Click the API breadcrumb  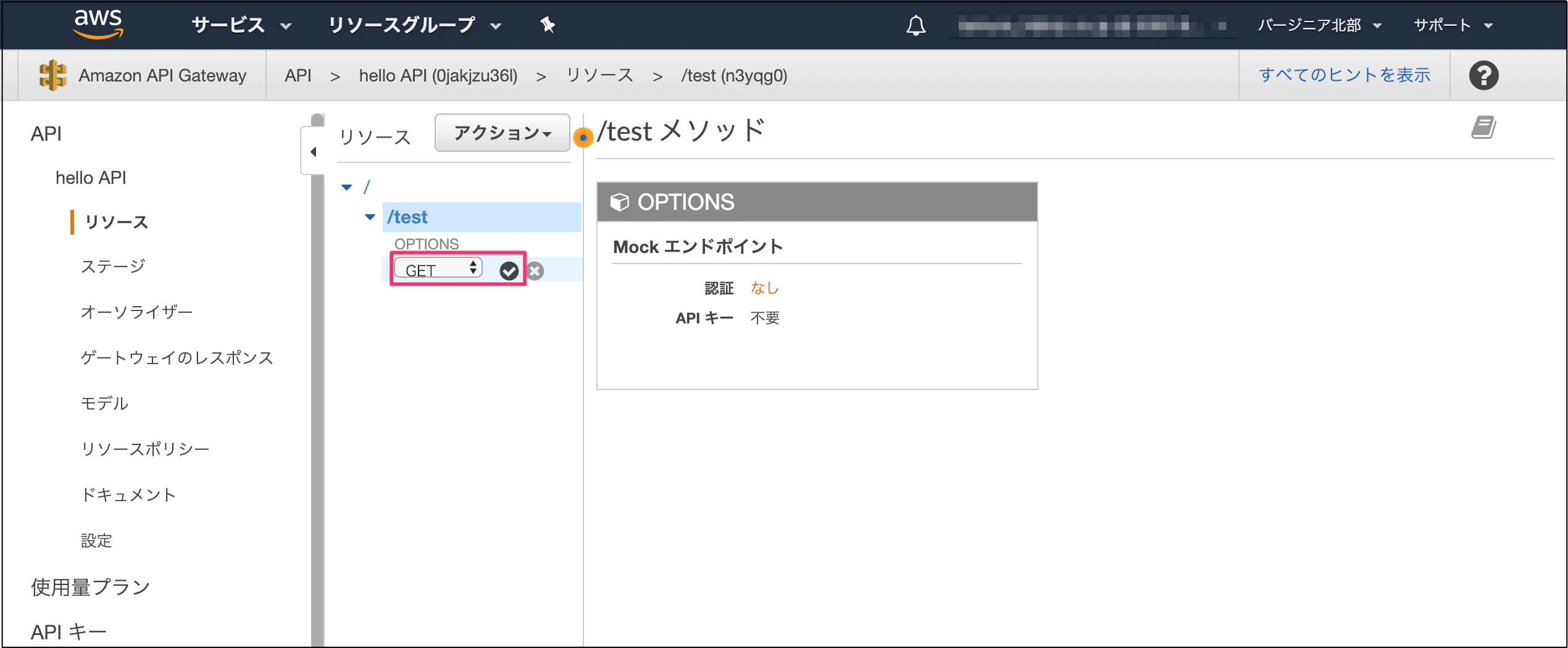298,75
